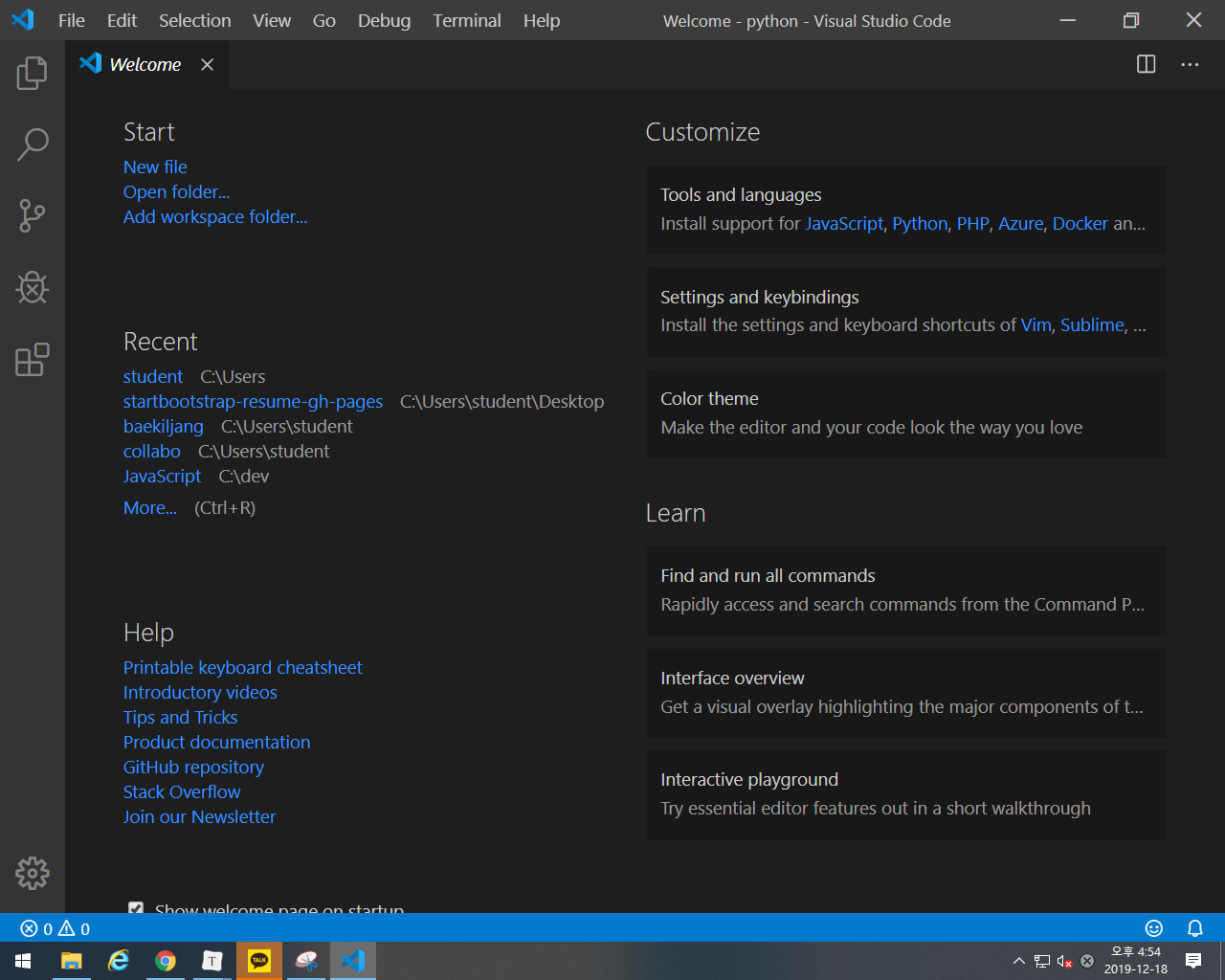This screenshot has width=1225, height=980.
Task: Open Google Chrome from taskbar
Action: [x=166, y=961]
